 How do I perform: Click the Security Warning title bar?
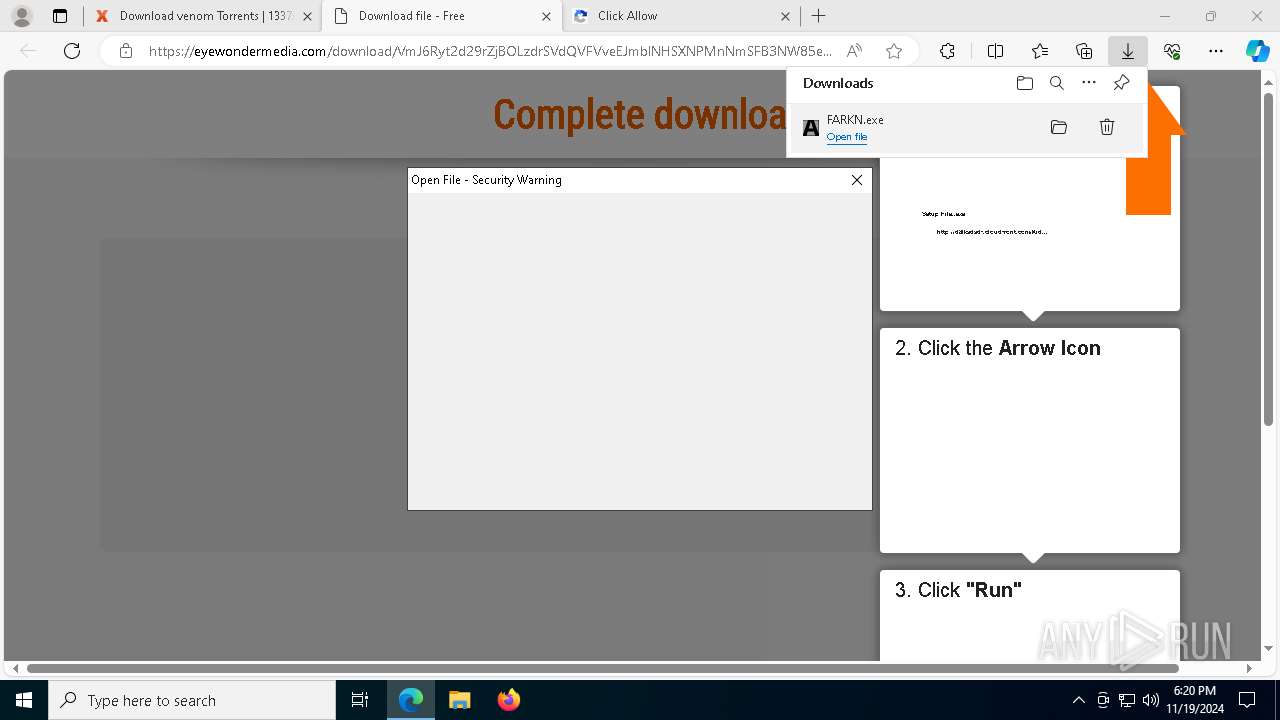click(640, 180)
